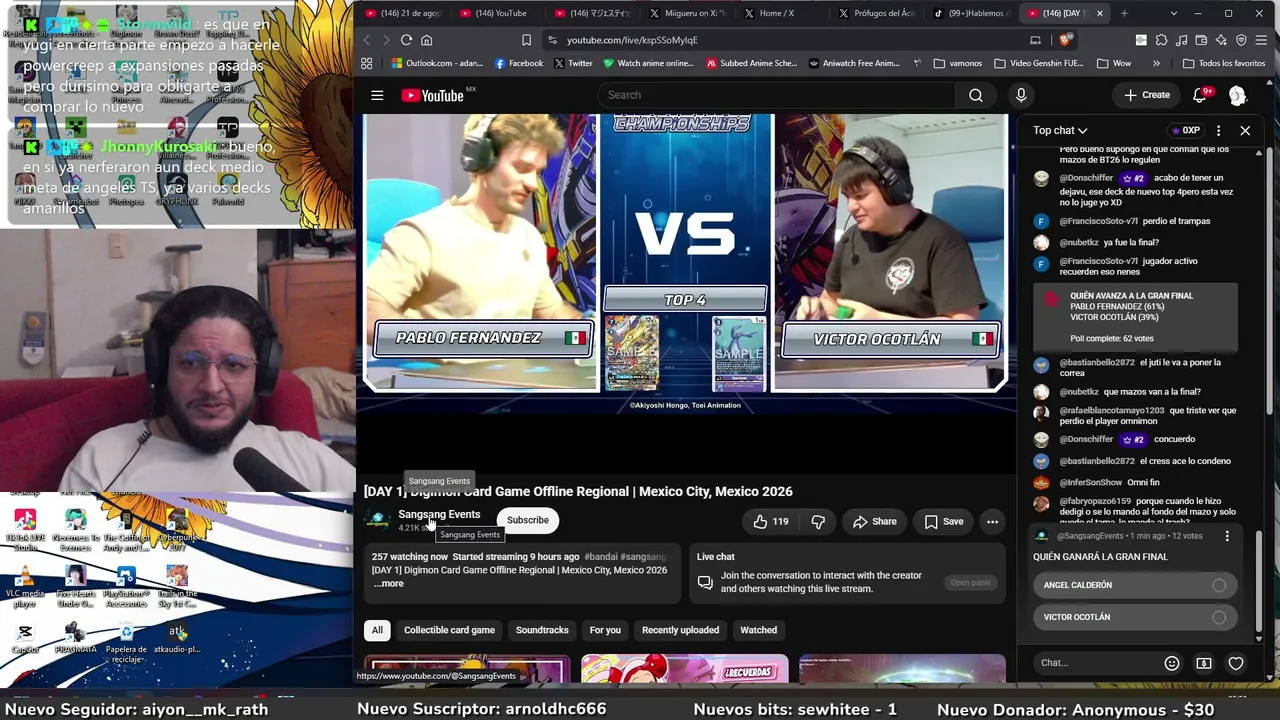
Task: Open the Outlook.com bookmark
Action: coord(437,63)
